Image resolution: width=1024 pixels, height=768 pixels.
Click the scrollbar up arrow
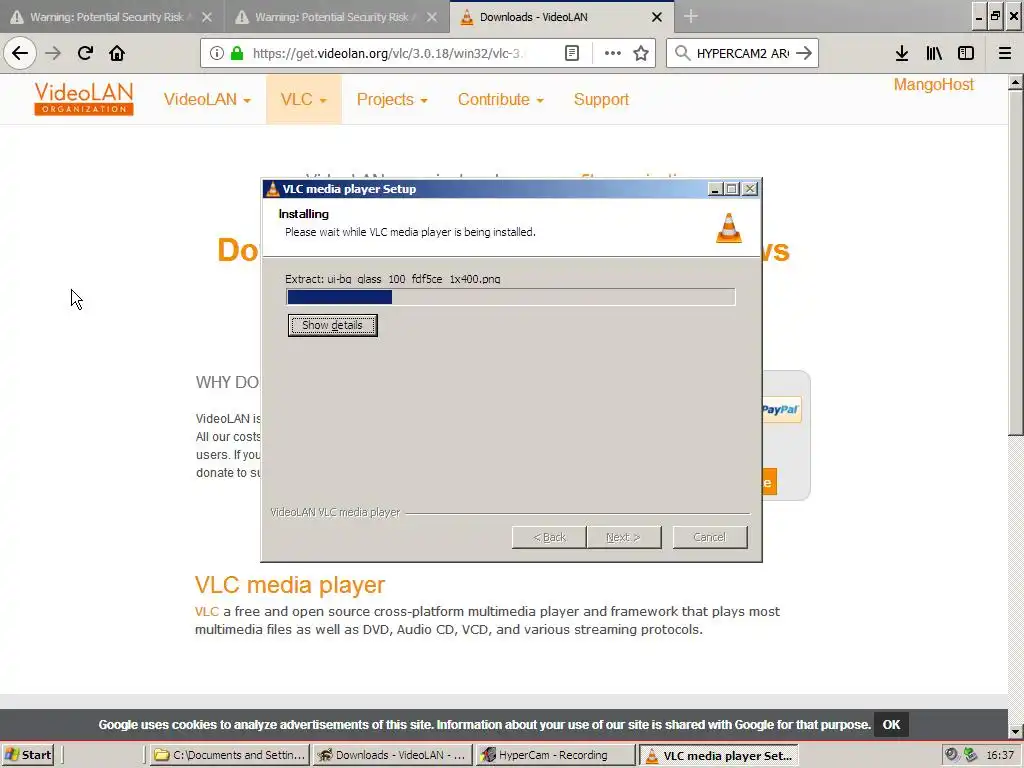(1015, 82)
